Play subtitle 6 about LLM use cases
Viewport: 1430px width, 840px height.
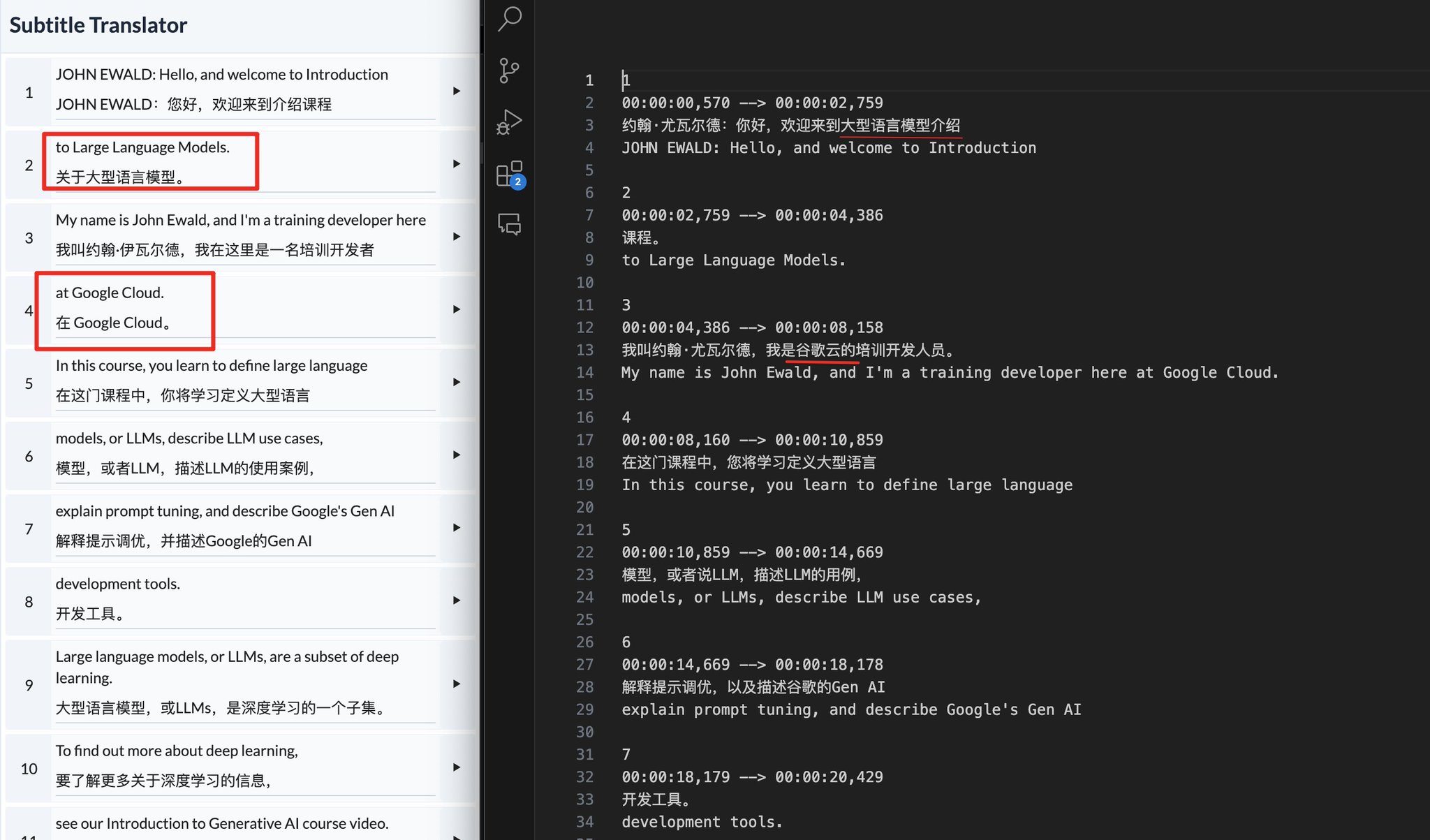[457, 455]
